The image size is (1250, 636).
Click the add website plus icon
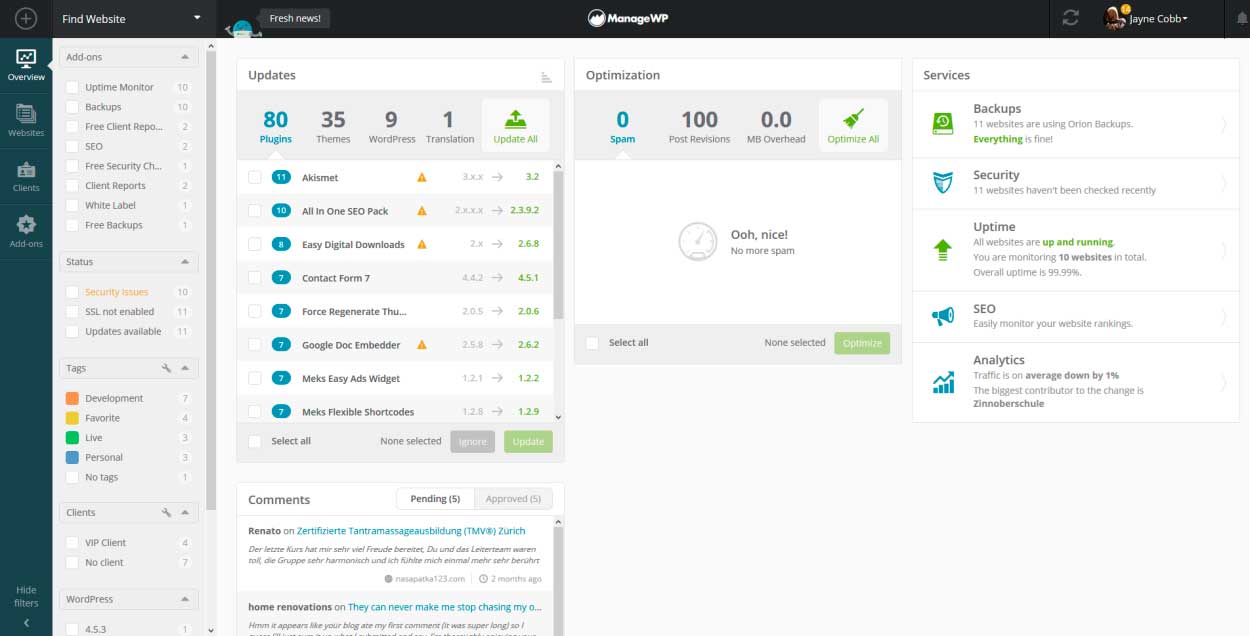point(26,18)
